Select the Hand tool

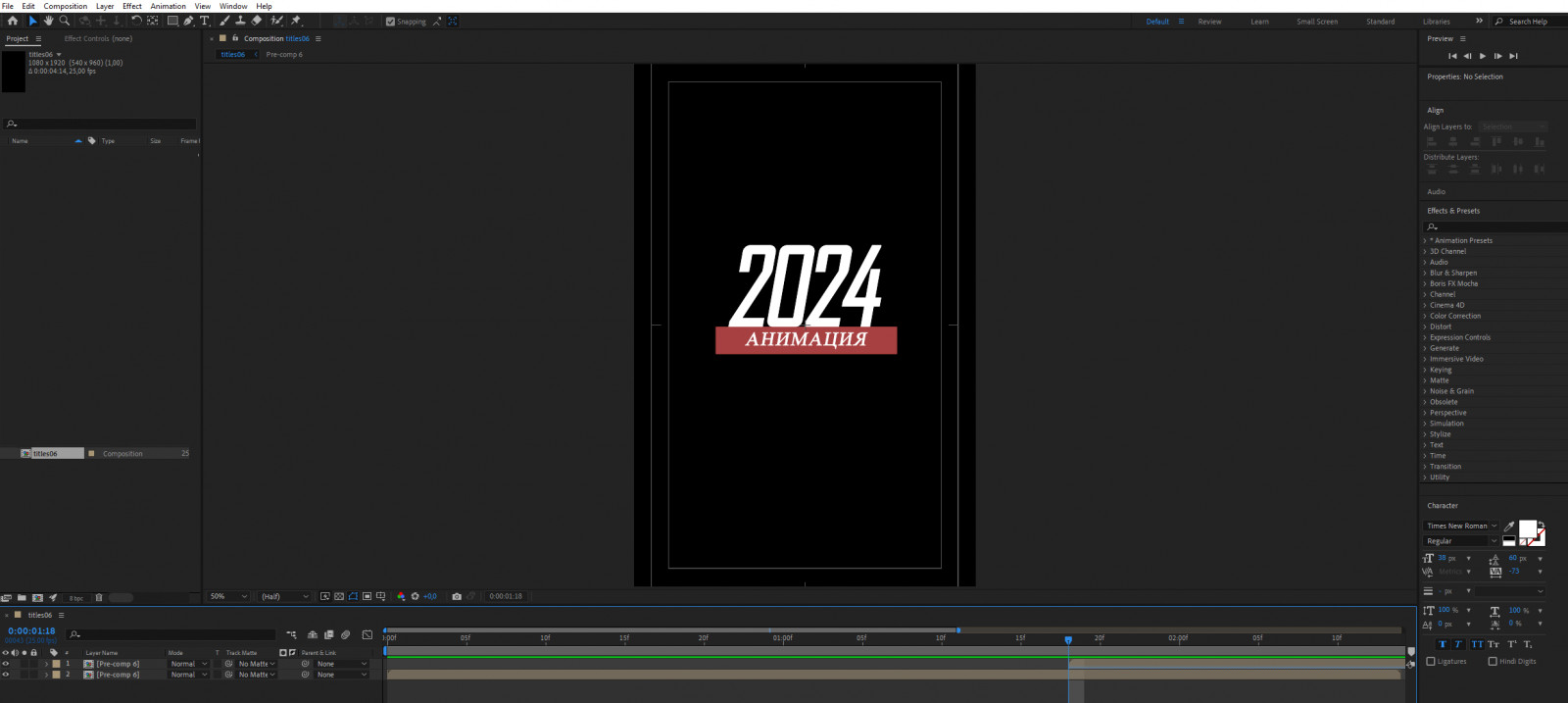(48, 21)
